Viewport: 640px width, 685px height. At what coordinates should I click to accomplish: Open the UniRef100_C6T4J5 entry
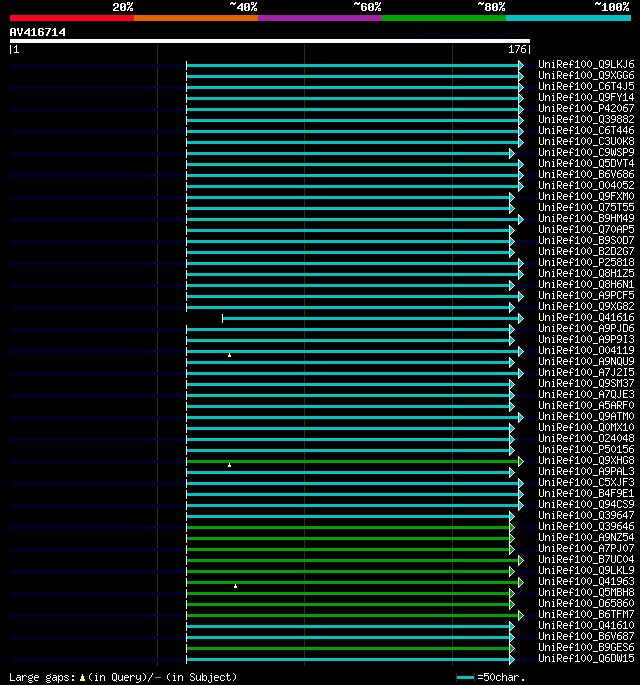point(586,86)
